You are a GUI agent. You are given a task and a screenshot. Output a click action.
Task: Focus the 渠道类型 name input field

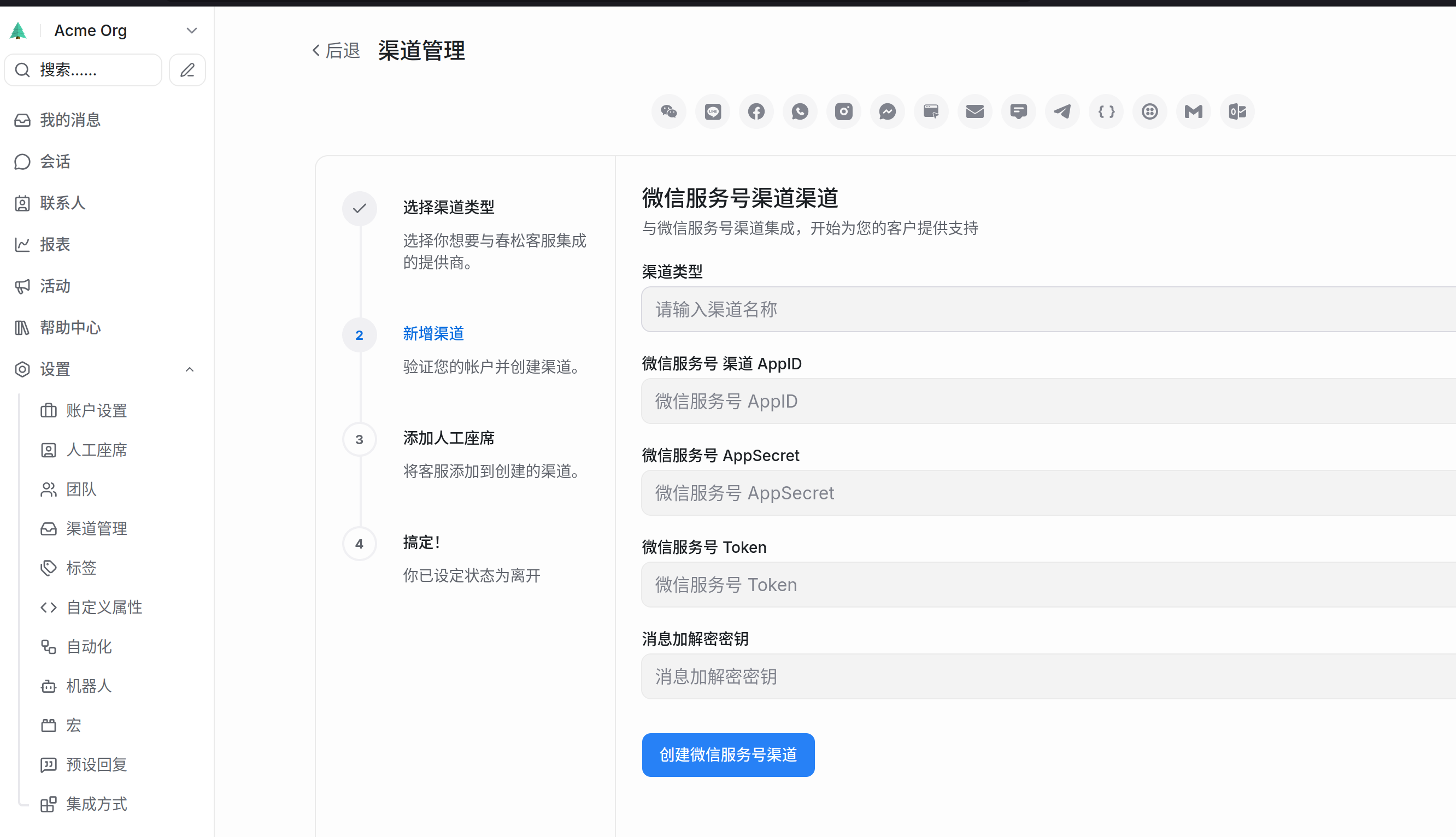click(x=1047, y=309)
